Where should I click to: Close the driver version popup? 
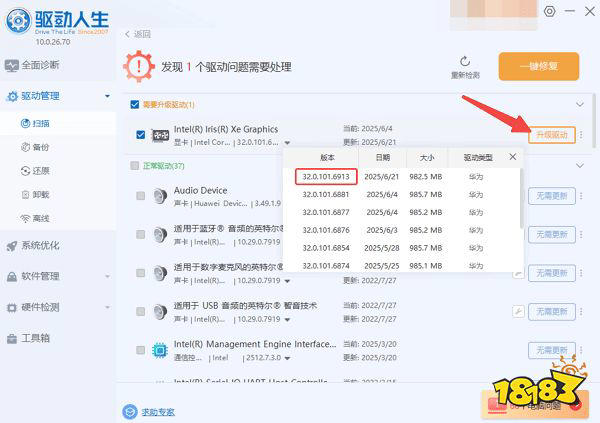pos(513,157)
